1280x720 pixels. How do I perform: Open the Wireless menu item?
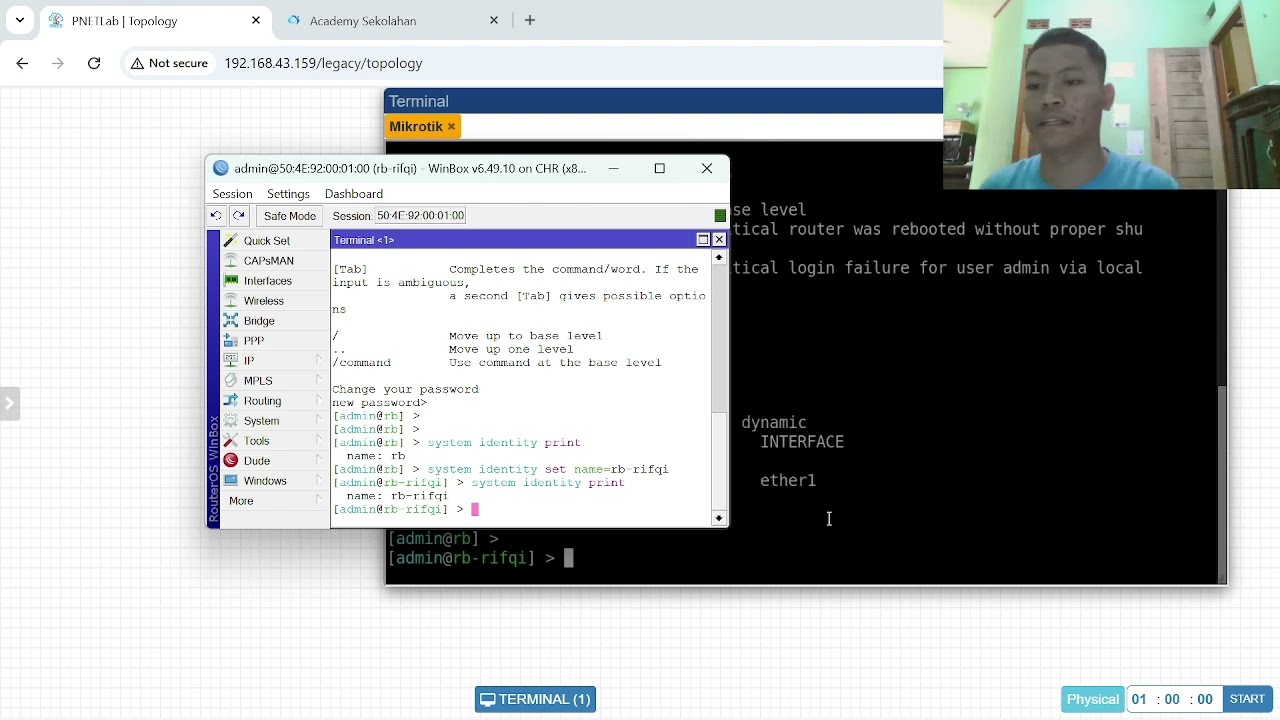264,301
